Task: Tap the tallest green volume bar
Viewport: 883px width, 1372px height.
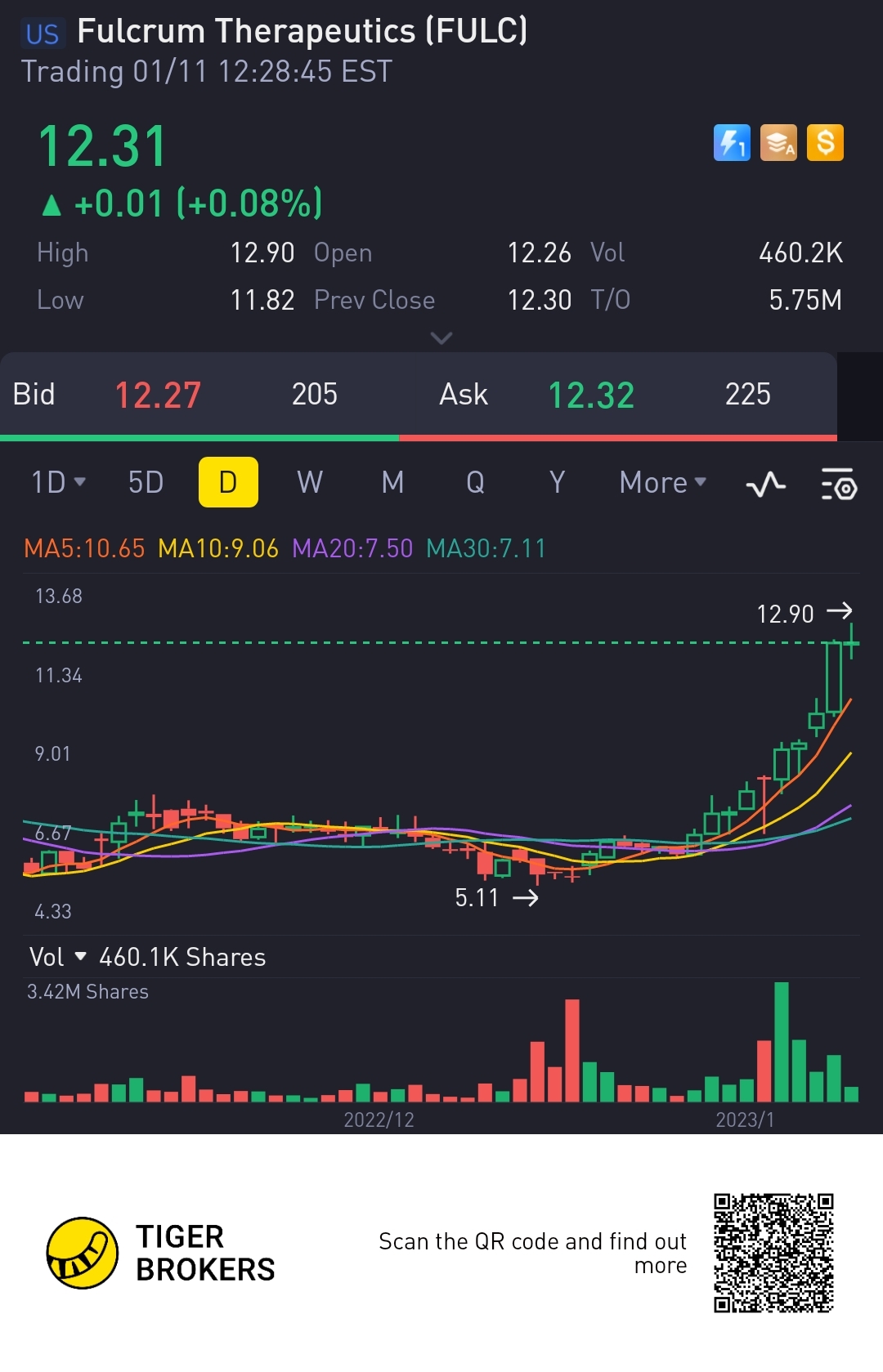Action: click(782, 1042)
